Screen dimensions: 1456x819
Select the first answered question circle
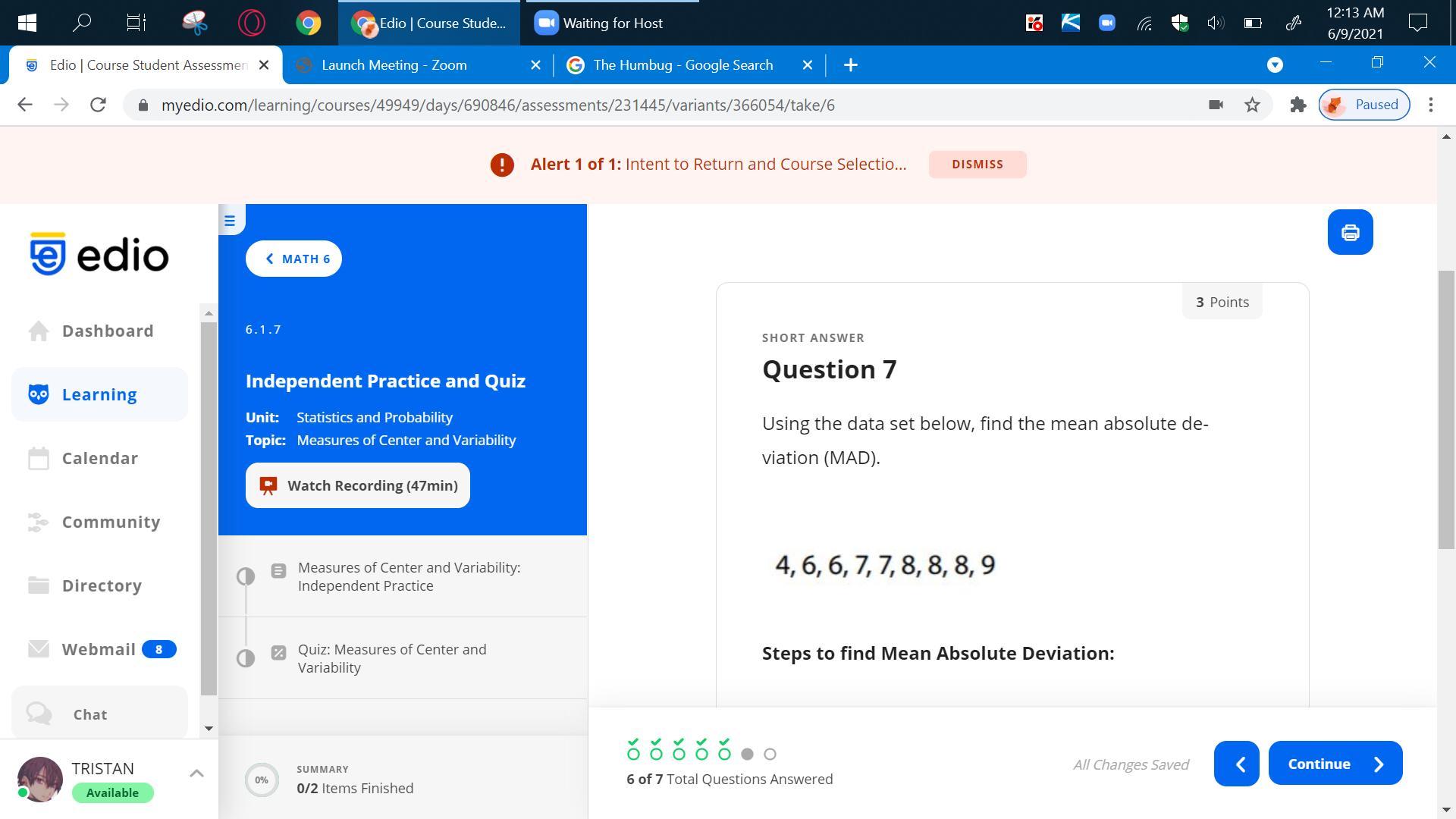click(x=633, y=753)
